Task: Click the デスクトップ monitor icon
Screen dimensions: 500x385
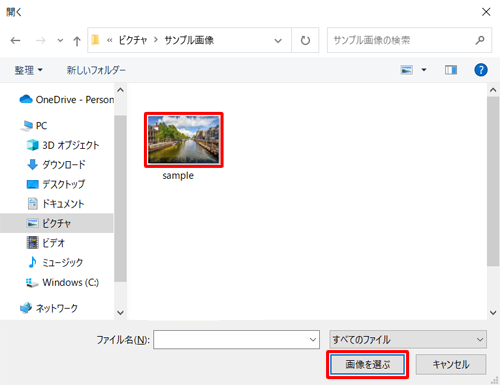Action: [32, 184]
